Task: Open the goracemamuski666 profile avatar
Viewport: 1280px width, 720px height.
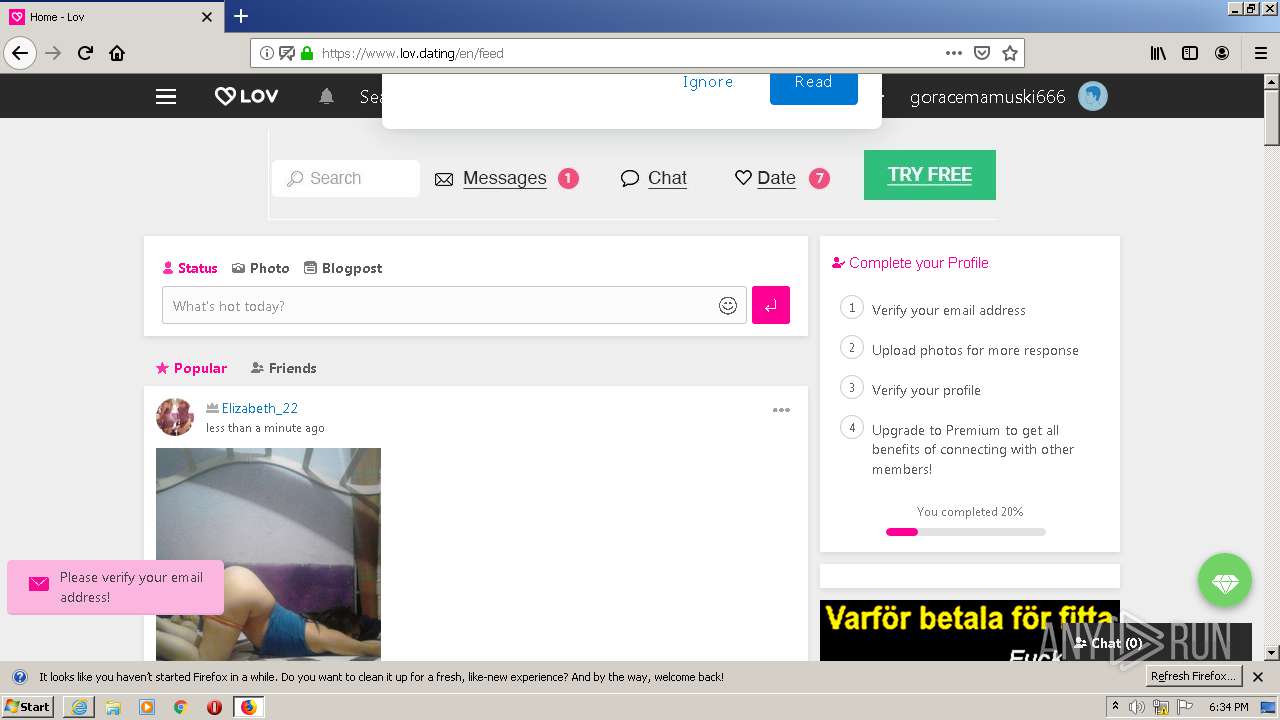Action: coord(1093,97)
